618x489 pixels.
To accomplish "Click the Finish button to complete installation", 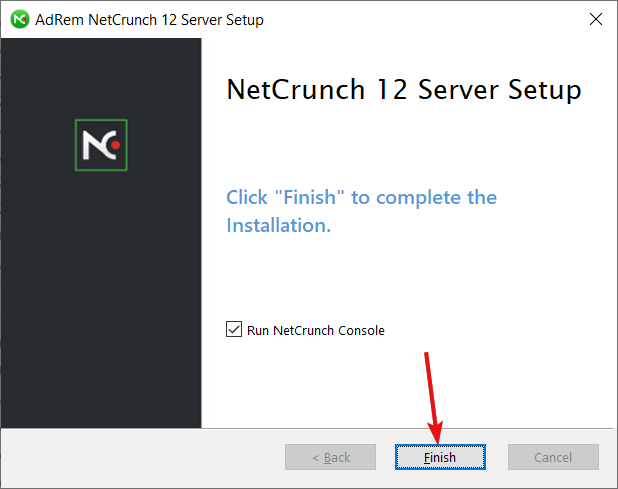I will (440, 457).
